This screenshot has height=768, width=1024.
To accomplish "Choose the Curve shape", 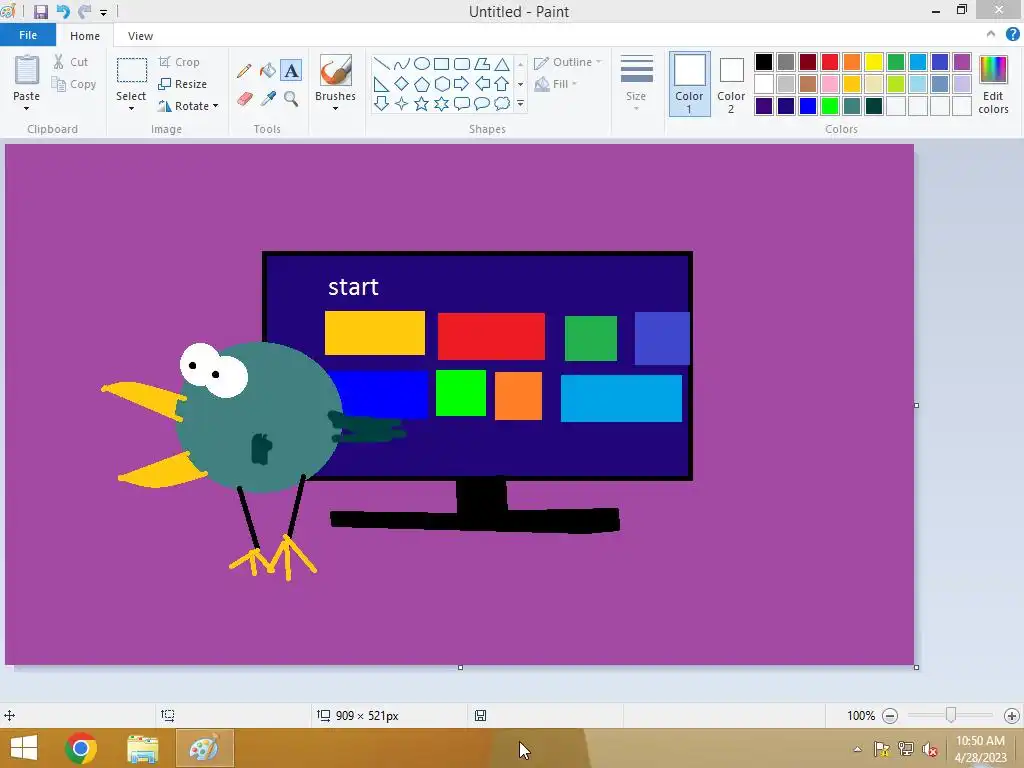I will [402, 63].
